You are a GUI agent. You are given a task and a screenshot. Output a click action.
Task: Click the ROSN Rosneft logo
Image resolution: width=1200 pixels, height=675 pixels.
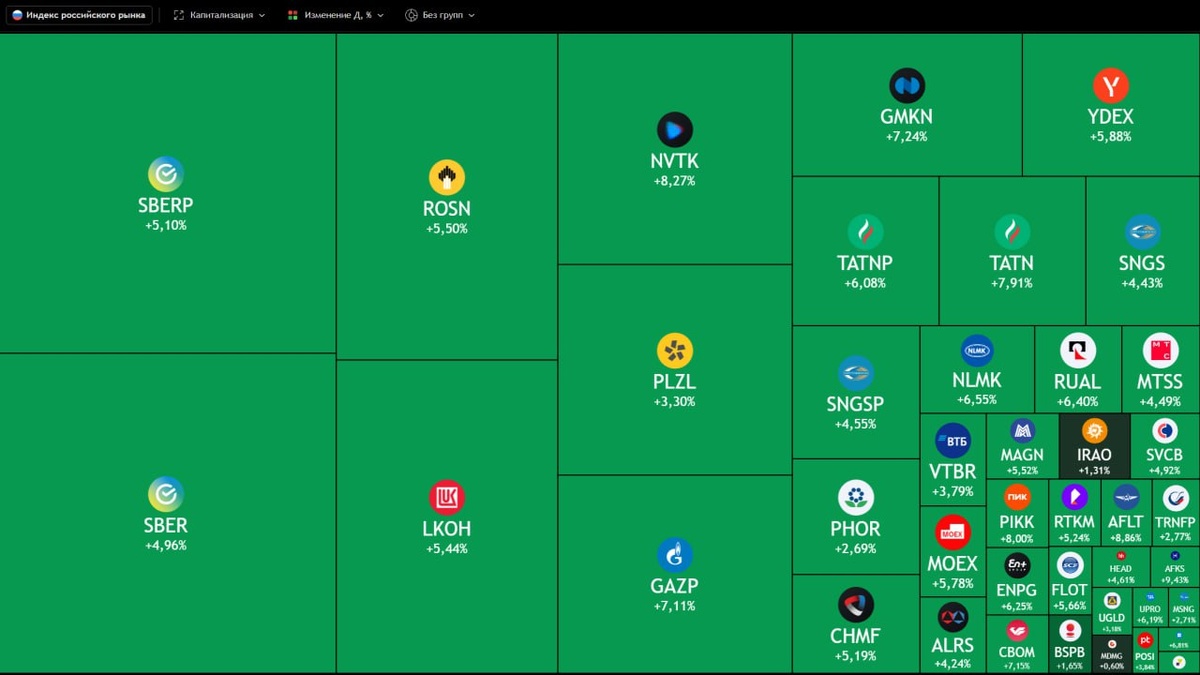click(447, 177)
